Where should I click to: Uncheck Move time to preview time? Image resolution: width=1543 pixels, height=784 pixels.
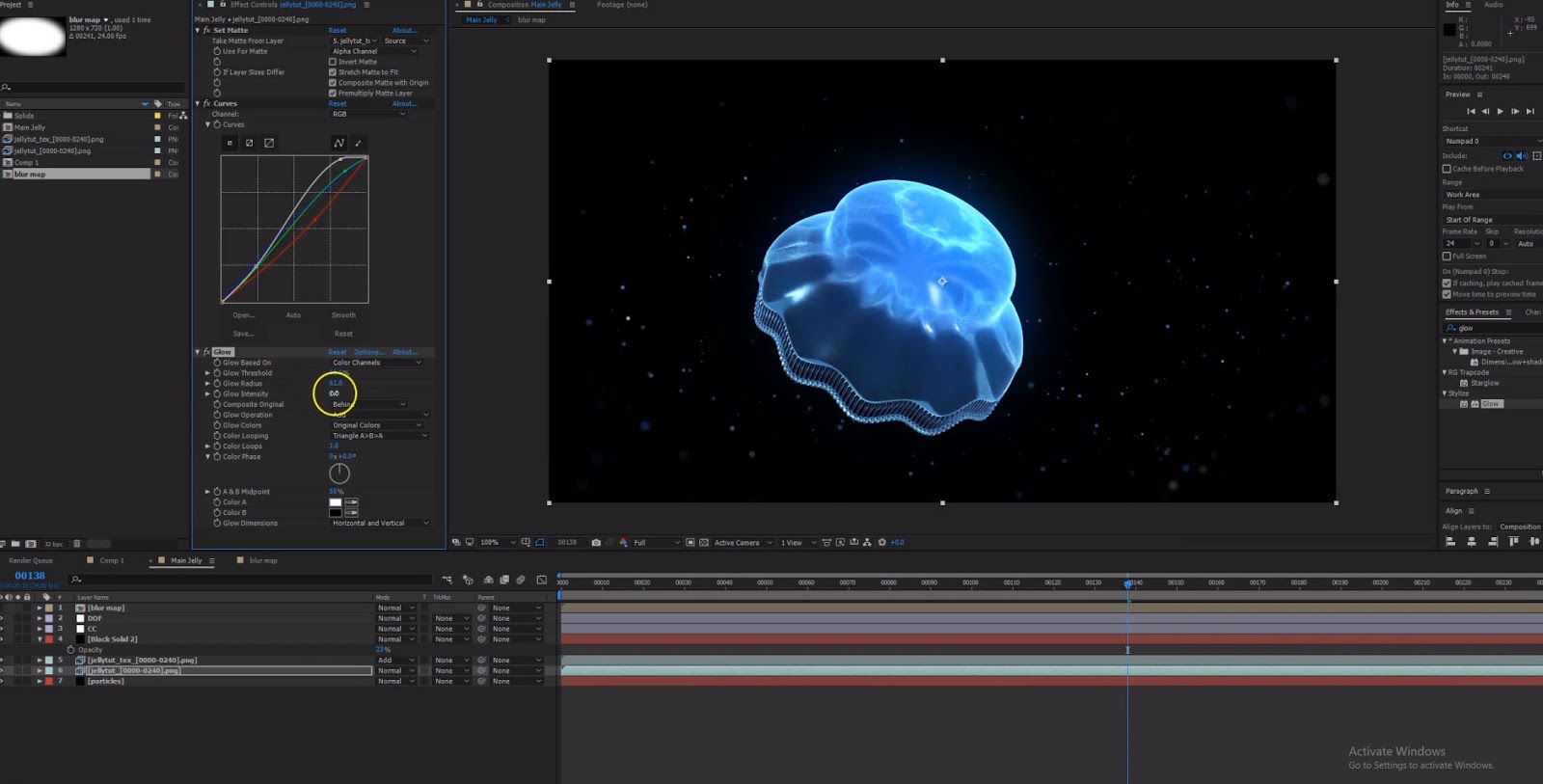[1447, 294]
